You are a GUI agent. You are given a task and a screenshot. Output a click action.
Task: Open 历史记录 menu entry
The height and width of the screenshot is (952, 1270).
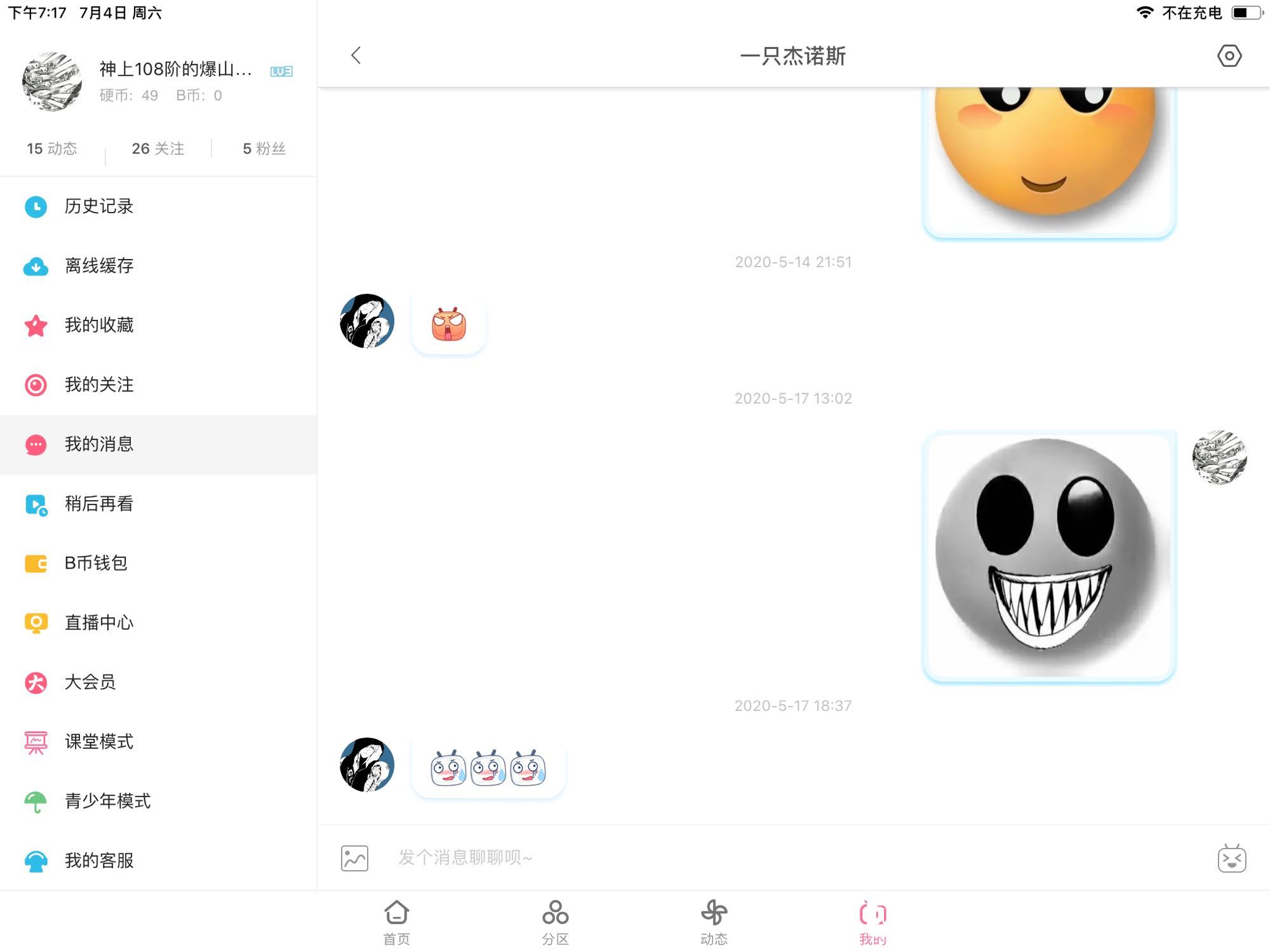pos(159,207)
